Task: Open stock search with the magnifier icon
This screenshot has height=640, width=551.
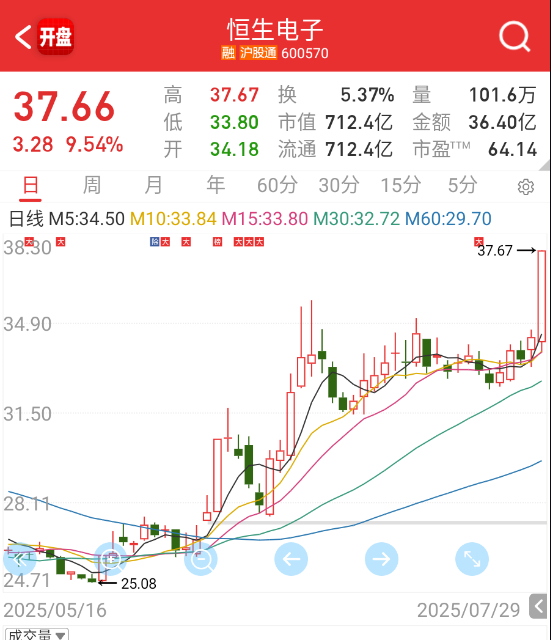Action: tap(514, 37)
